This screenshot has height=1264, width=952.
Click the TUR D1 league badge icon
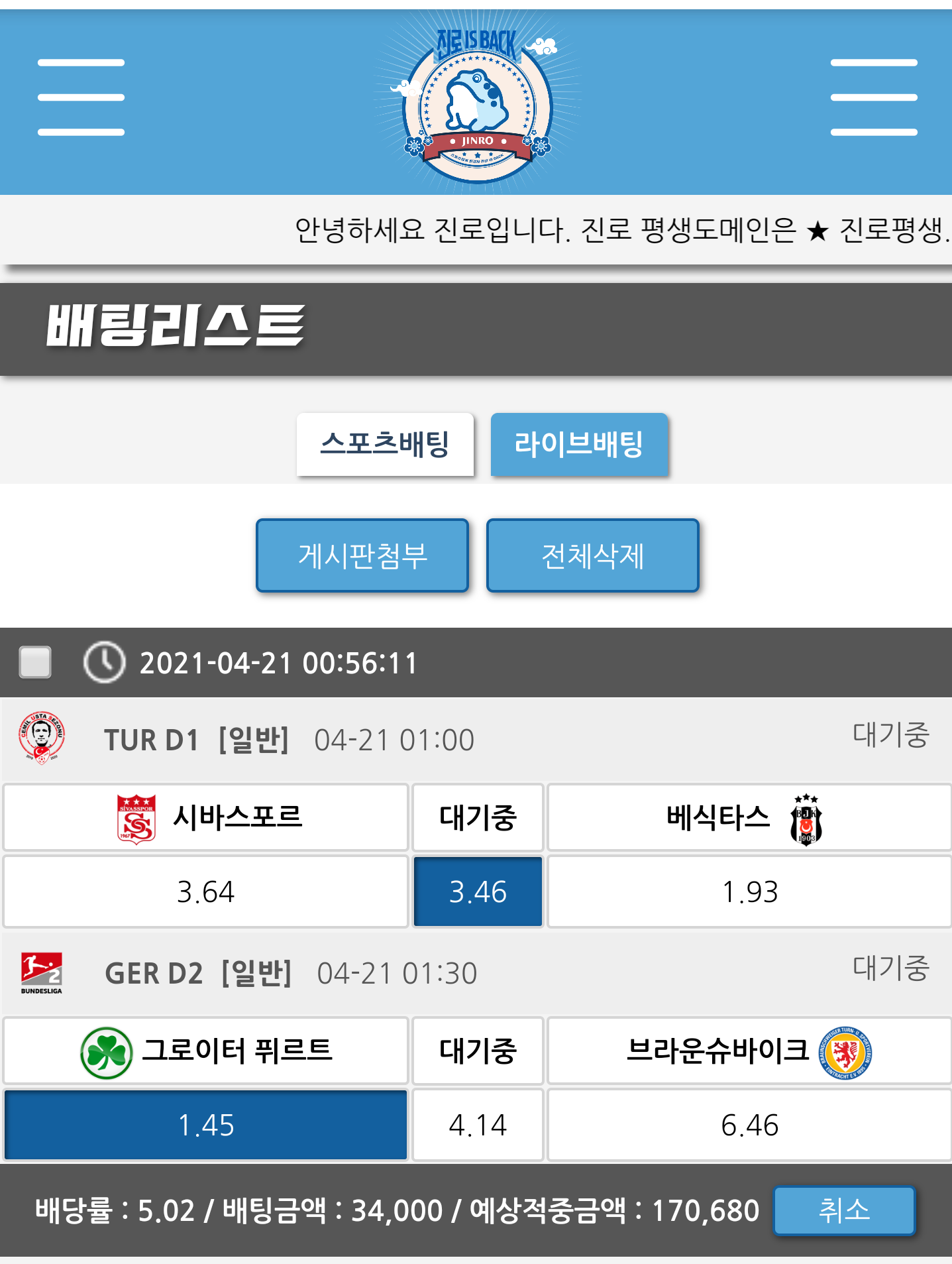[x=41, y=738]
